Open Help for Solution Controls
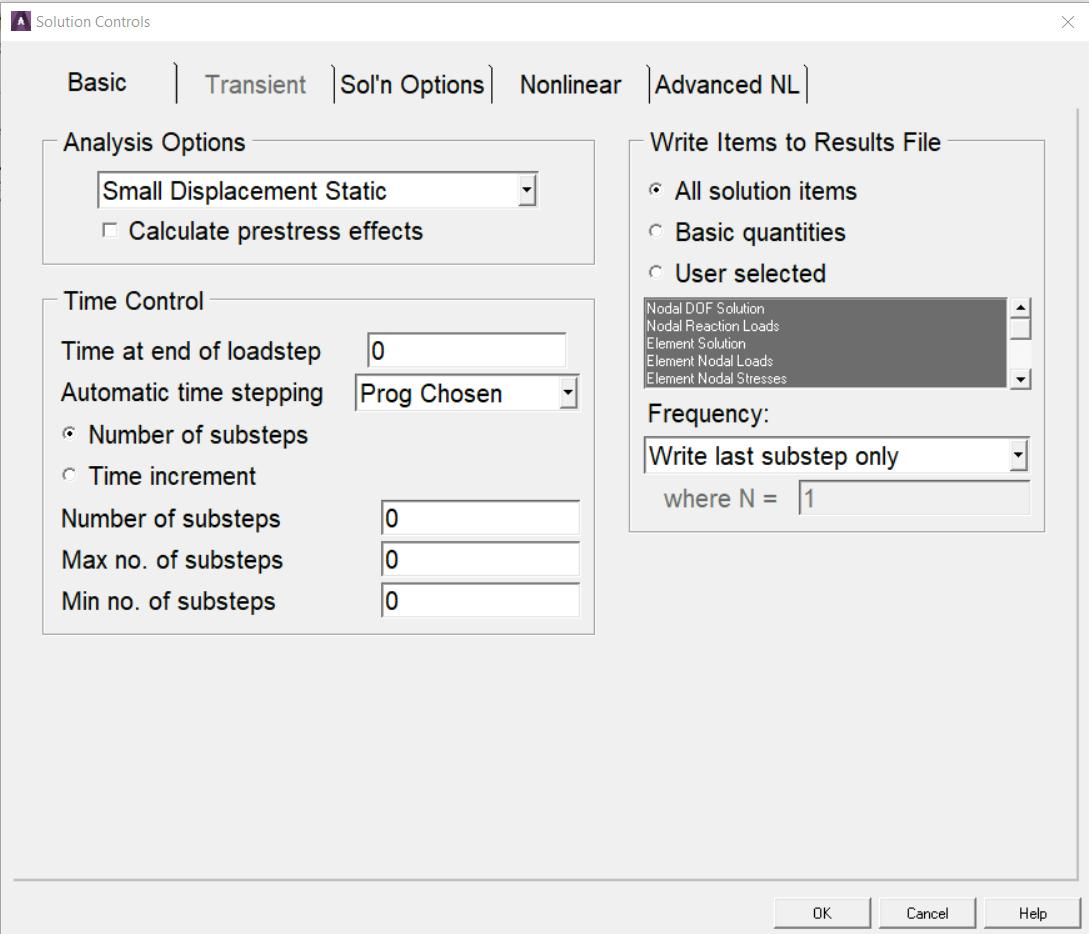 1032,913
